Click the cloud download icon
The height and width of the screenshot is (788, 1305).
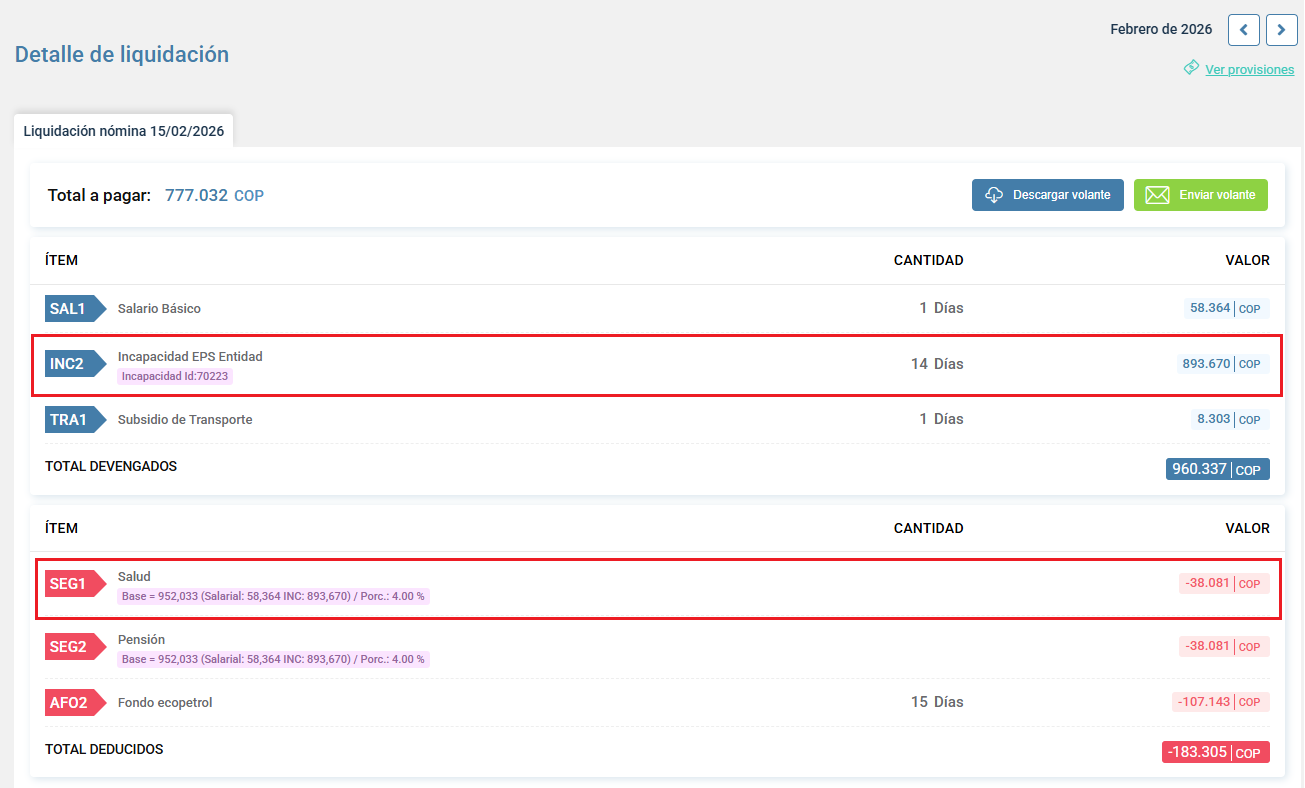pos(994,195)
